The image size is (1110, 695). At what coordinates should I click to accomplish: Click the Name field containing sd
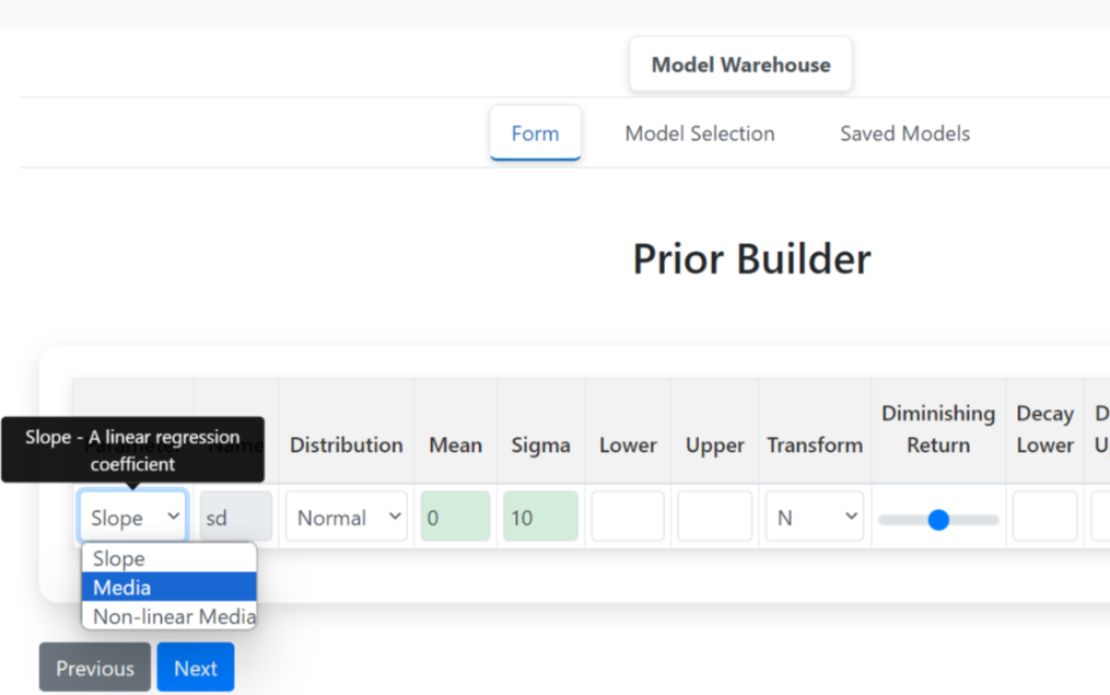235,517
